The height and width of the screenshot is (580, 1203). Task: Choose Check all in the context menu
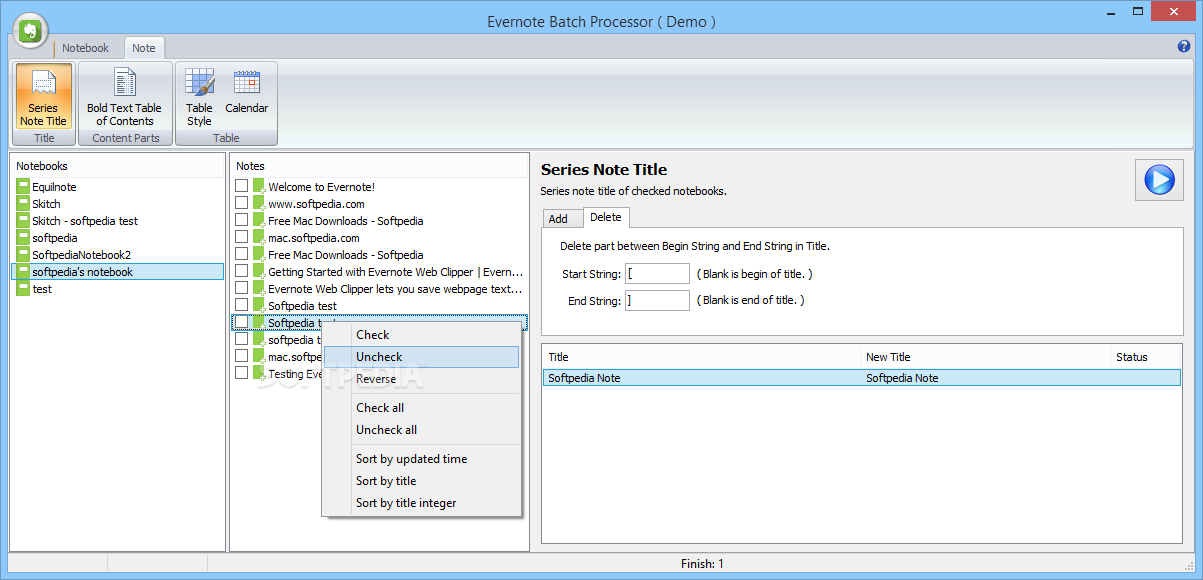point(421,408)
